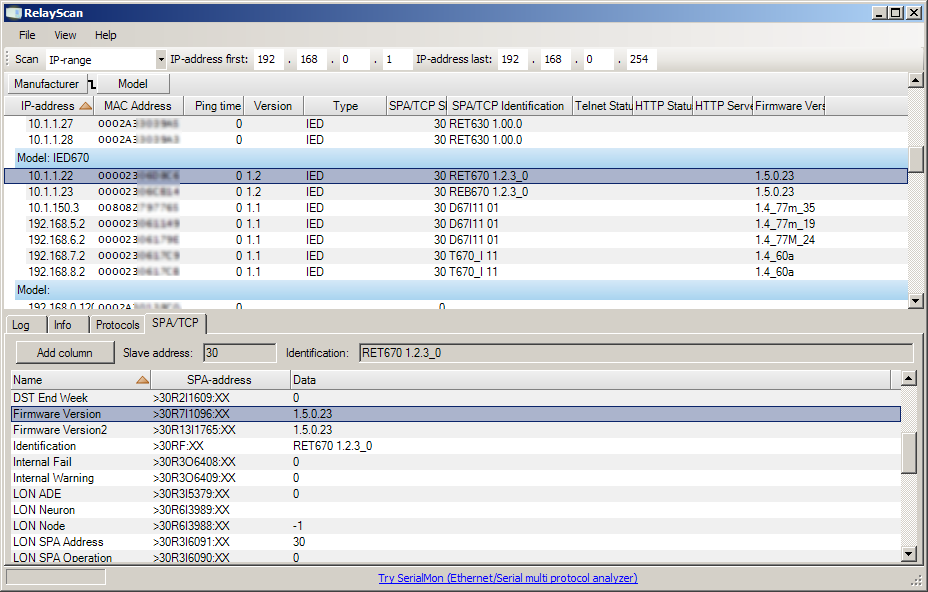Click the Manufacturer grouping button
The height and width of the screenshot is (592, 928).
tap(47, 84)
